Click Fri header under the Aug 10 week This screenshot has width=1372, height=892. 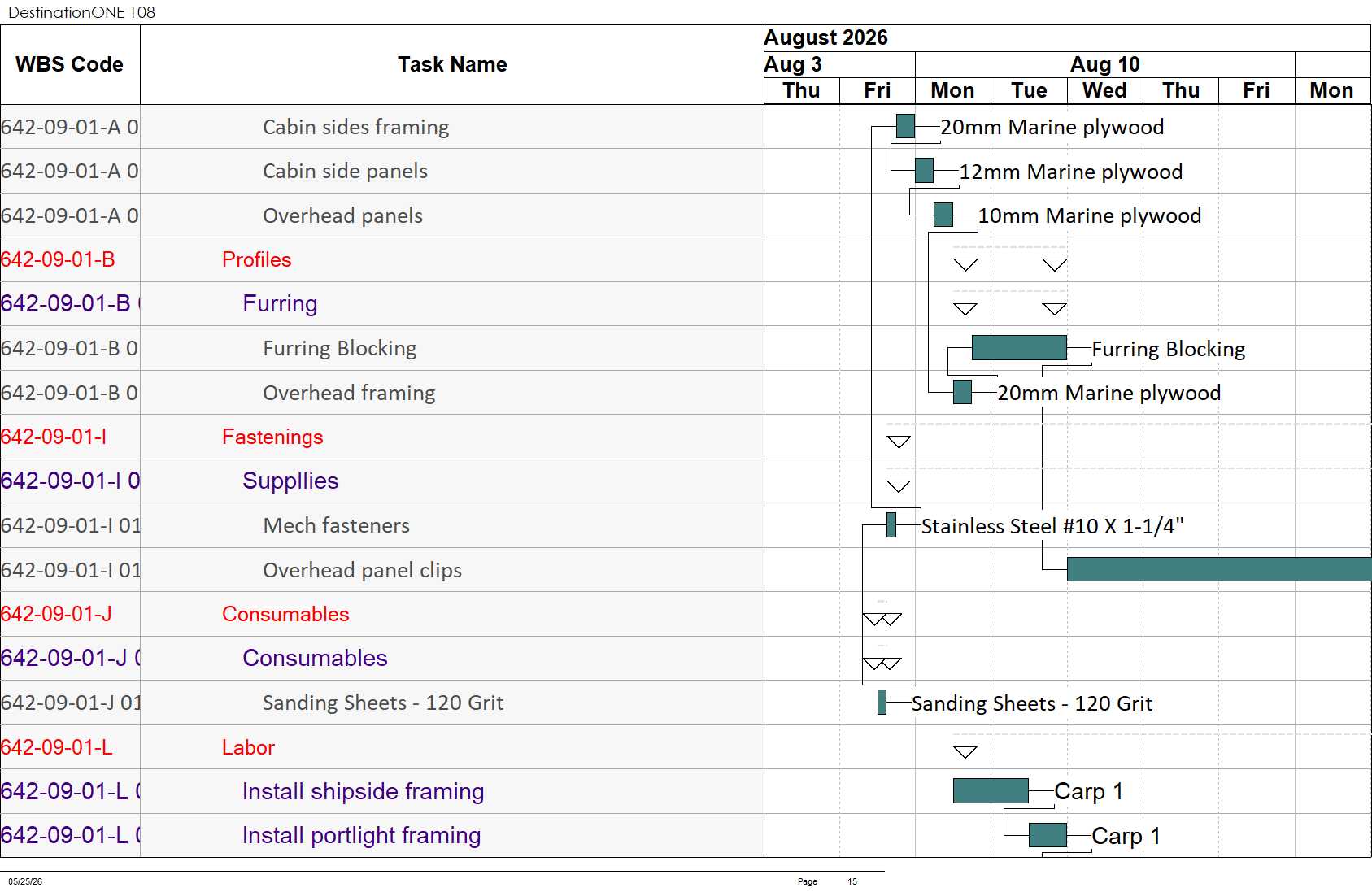(1257, 90)
